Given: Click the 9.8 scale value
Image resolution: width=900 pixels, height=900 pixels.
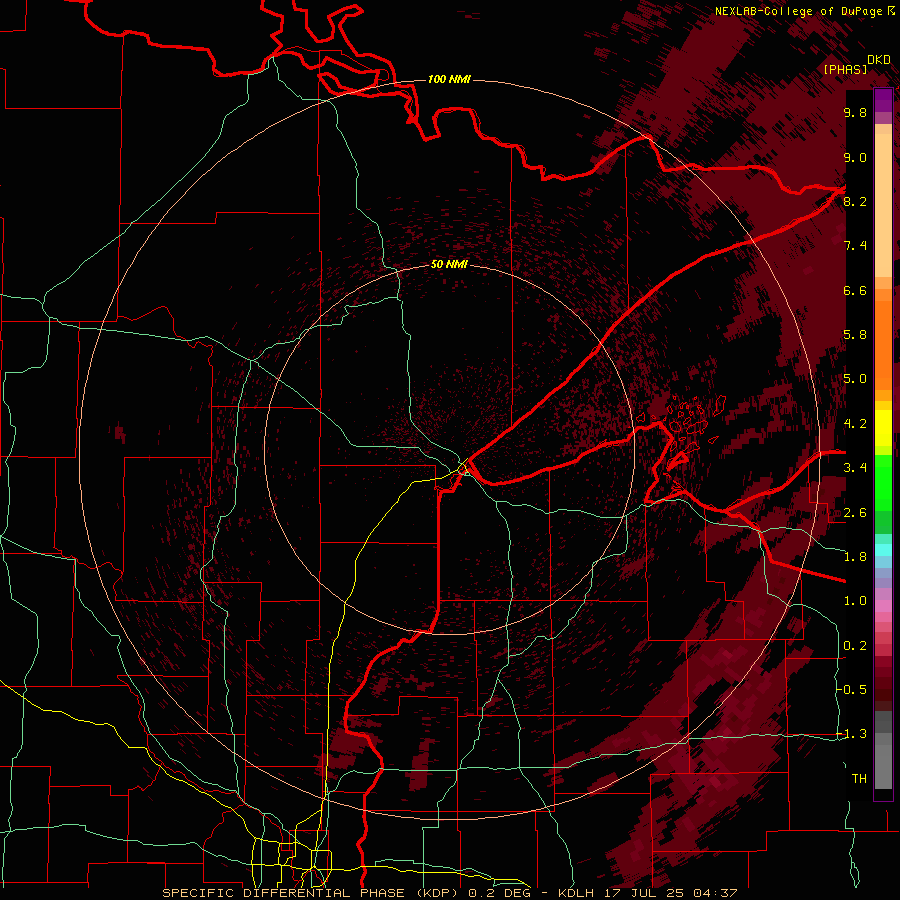Looking at the screenshot, I should click(x=855, y=112).
